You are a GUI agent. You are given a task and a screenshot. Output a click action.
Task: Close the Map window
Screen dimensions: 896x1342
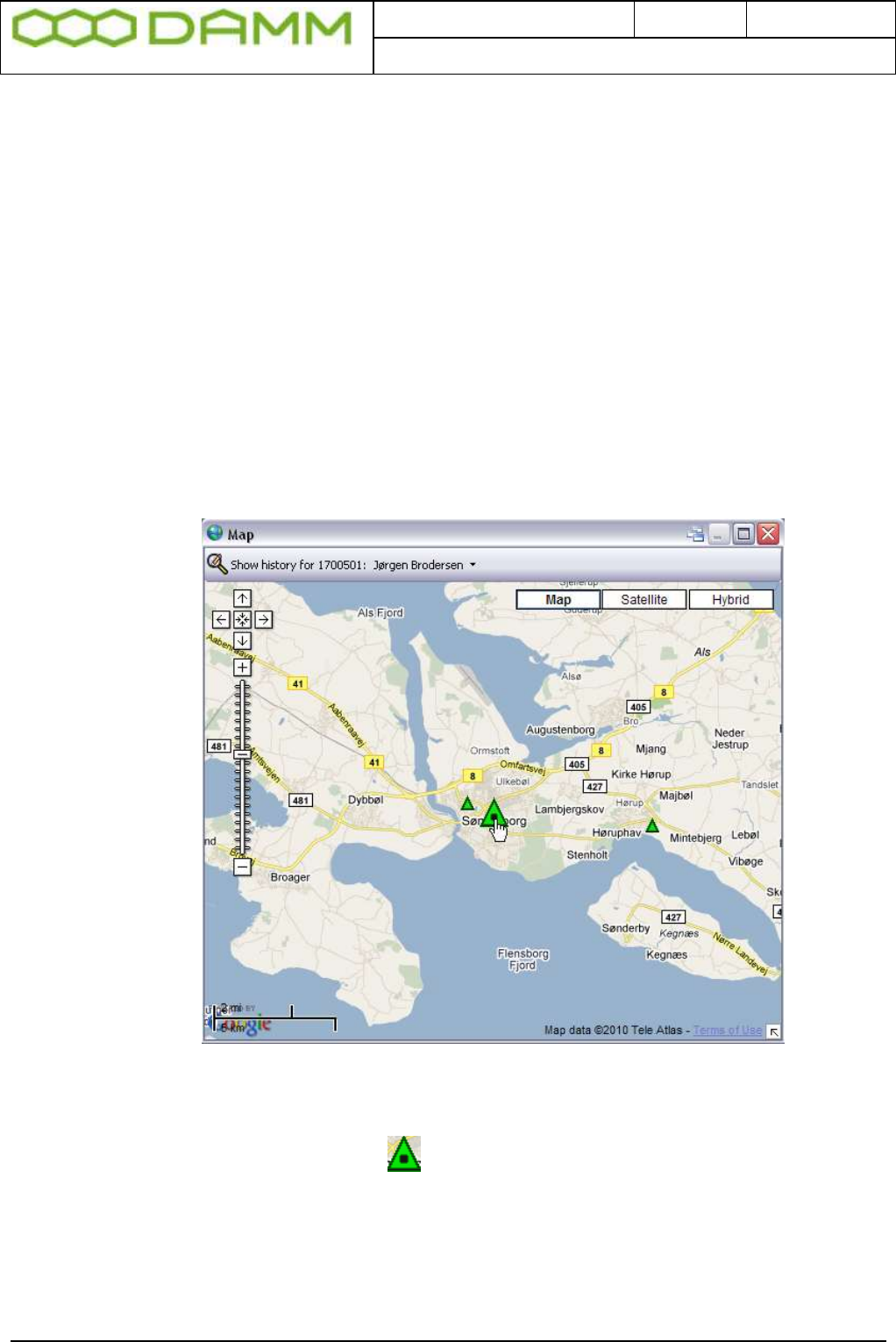[768, 534]
